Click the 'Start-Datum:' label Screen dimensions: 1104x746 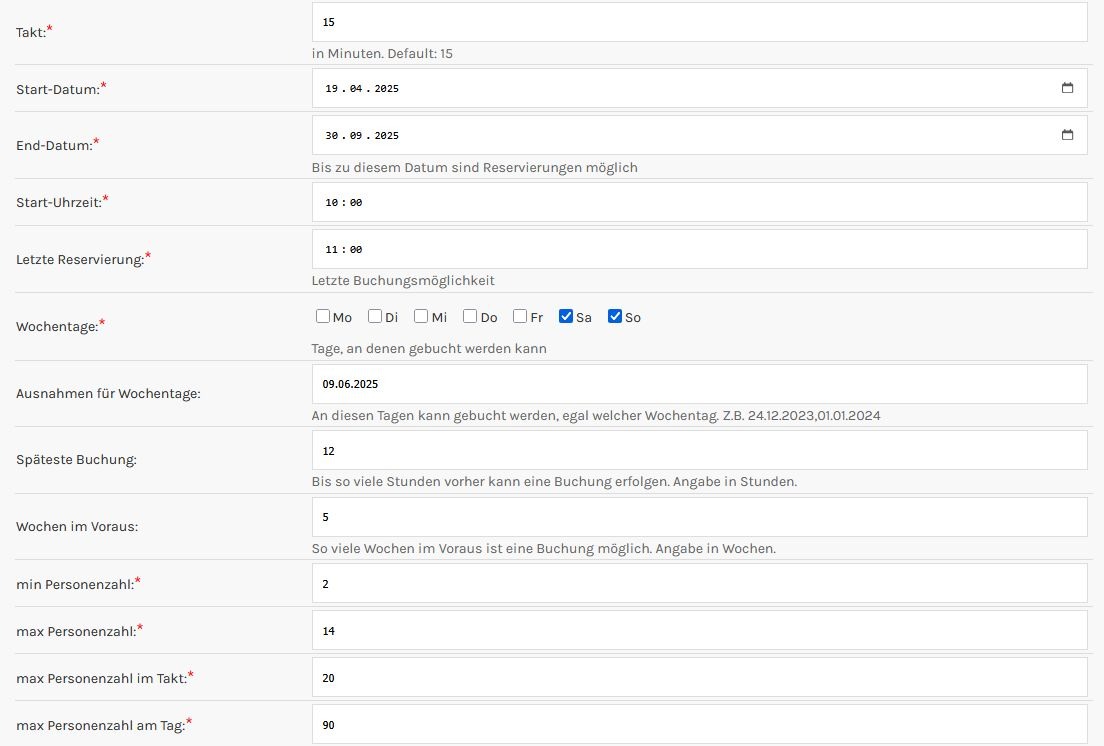pyautogui.click(x=58, y=89)
